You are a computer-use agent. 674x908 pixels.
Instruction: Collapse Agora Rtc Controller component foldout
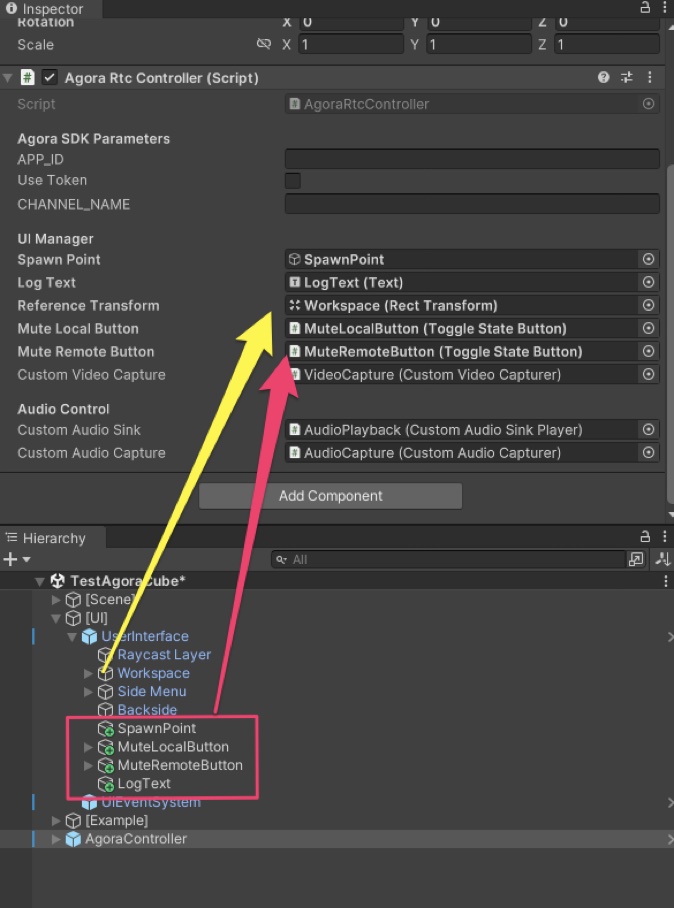point(8,78)
